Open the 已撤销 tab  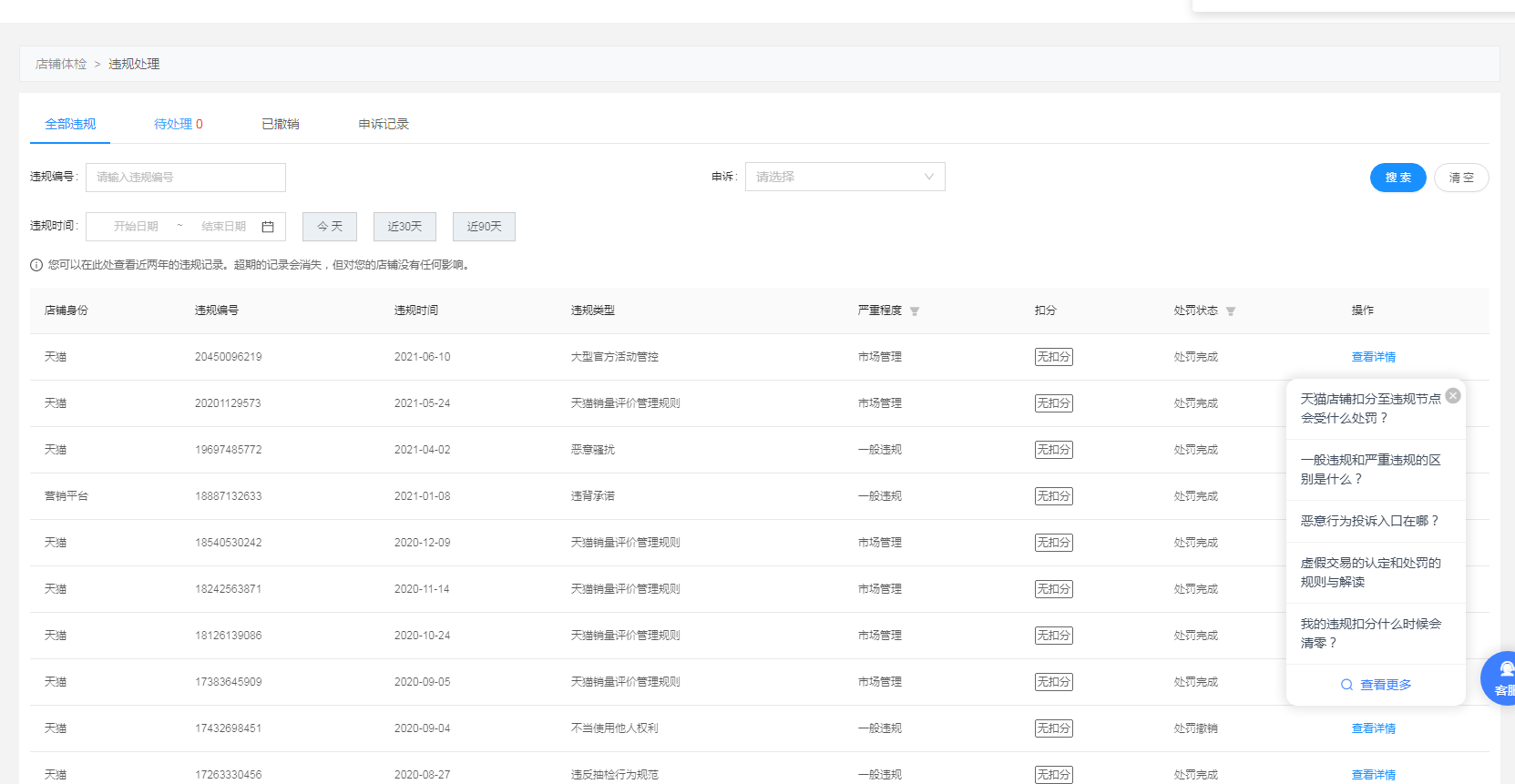[x=281, y=124]
